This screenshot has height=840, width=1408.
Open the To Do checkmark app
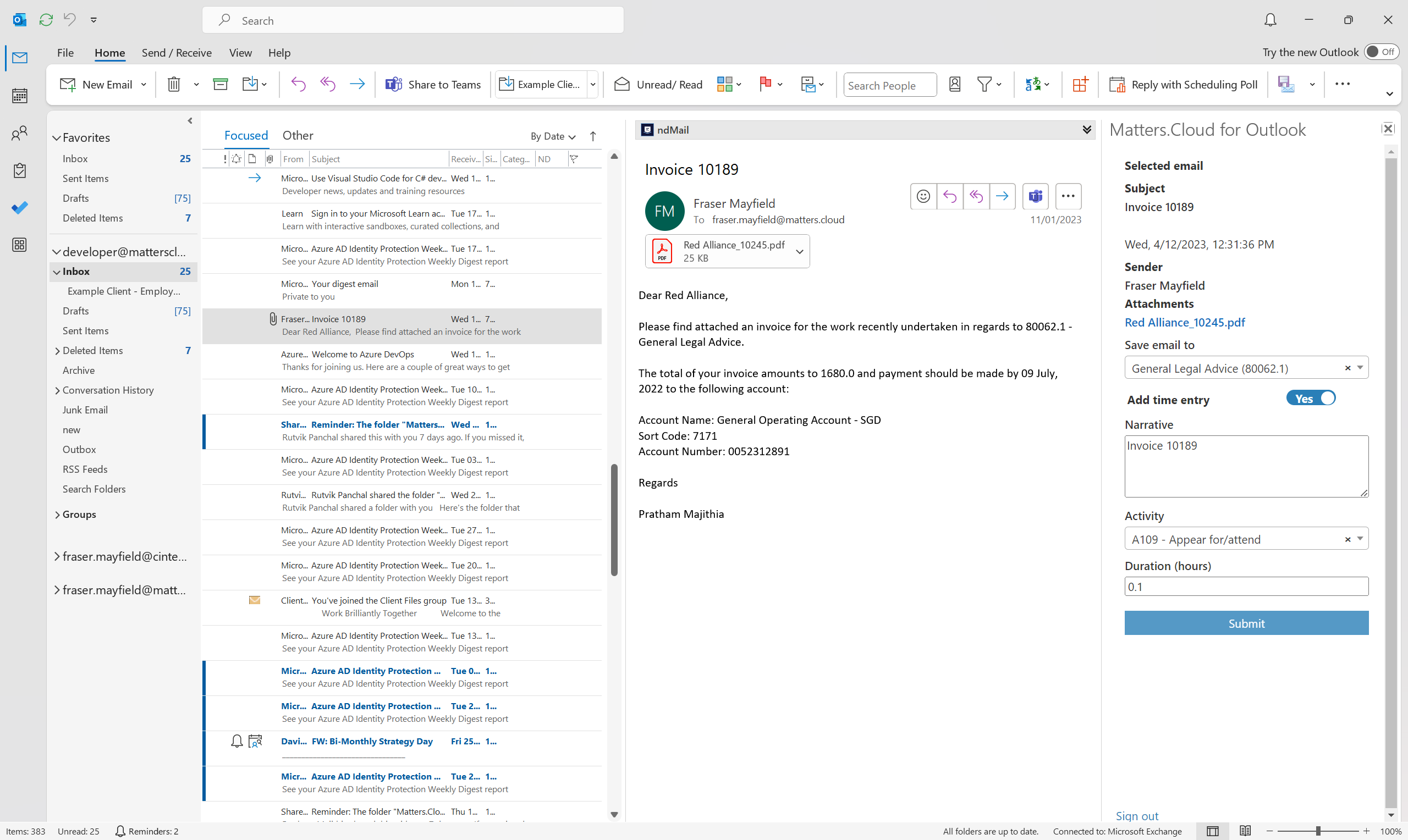tap(20, 208)
